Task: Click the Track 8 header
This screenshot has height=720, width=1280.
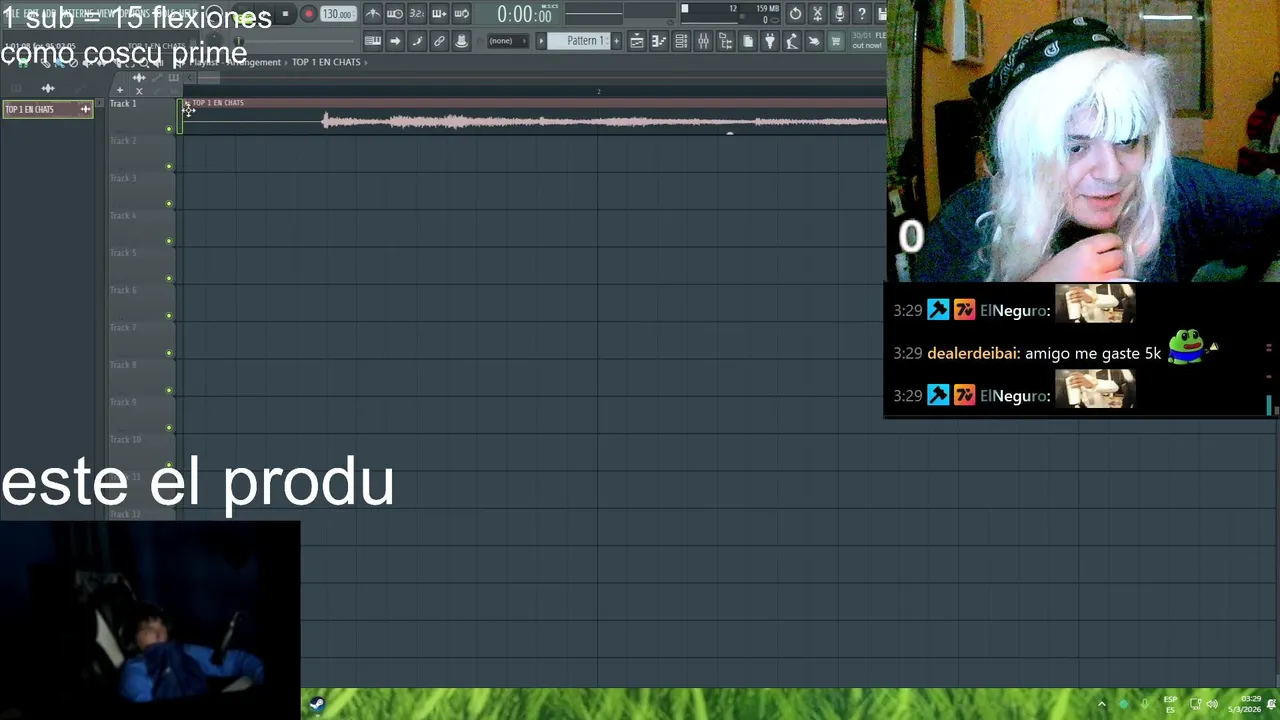Action: (140, 377)
